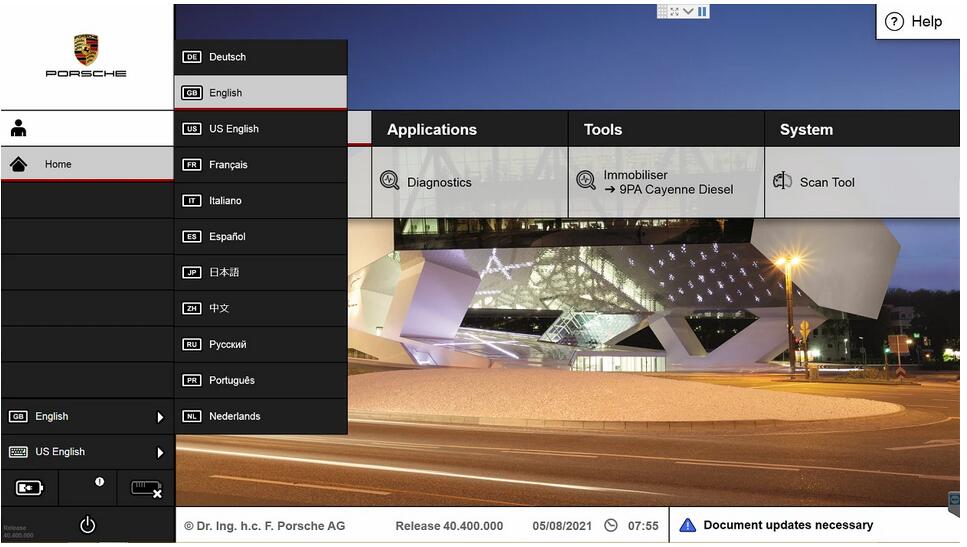Collapse the top toolbar chevron

pyautogui.click(x=688, y=11)
